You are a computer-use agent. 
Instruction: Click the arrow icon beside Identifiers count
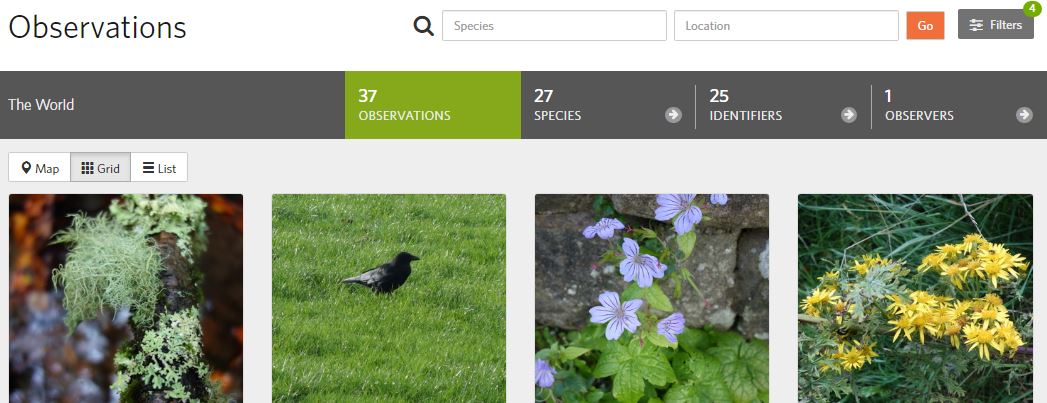(x=849, y=115)
